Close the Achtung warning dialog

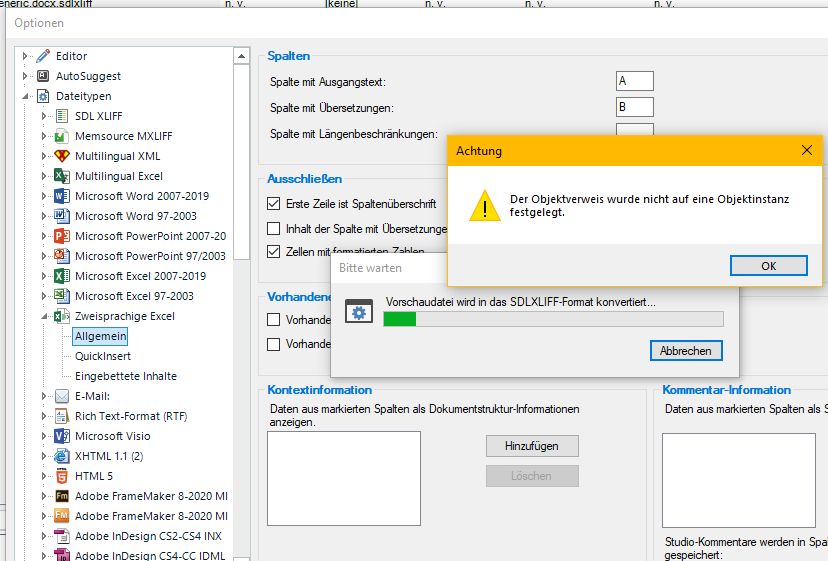[x=806, y=150]
